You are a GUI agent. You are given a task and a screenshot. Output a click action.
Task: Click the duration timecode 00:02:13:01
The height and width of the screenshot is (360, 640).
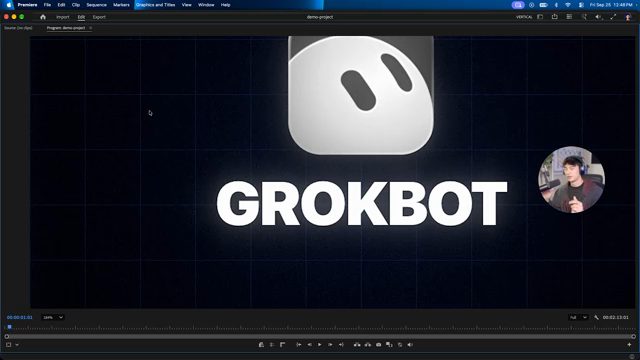tap(616, 318)
